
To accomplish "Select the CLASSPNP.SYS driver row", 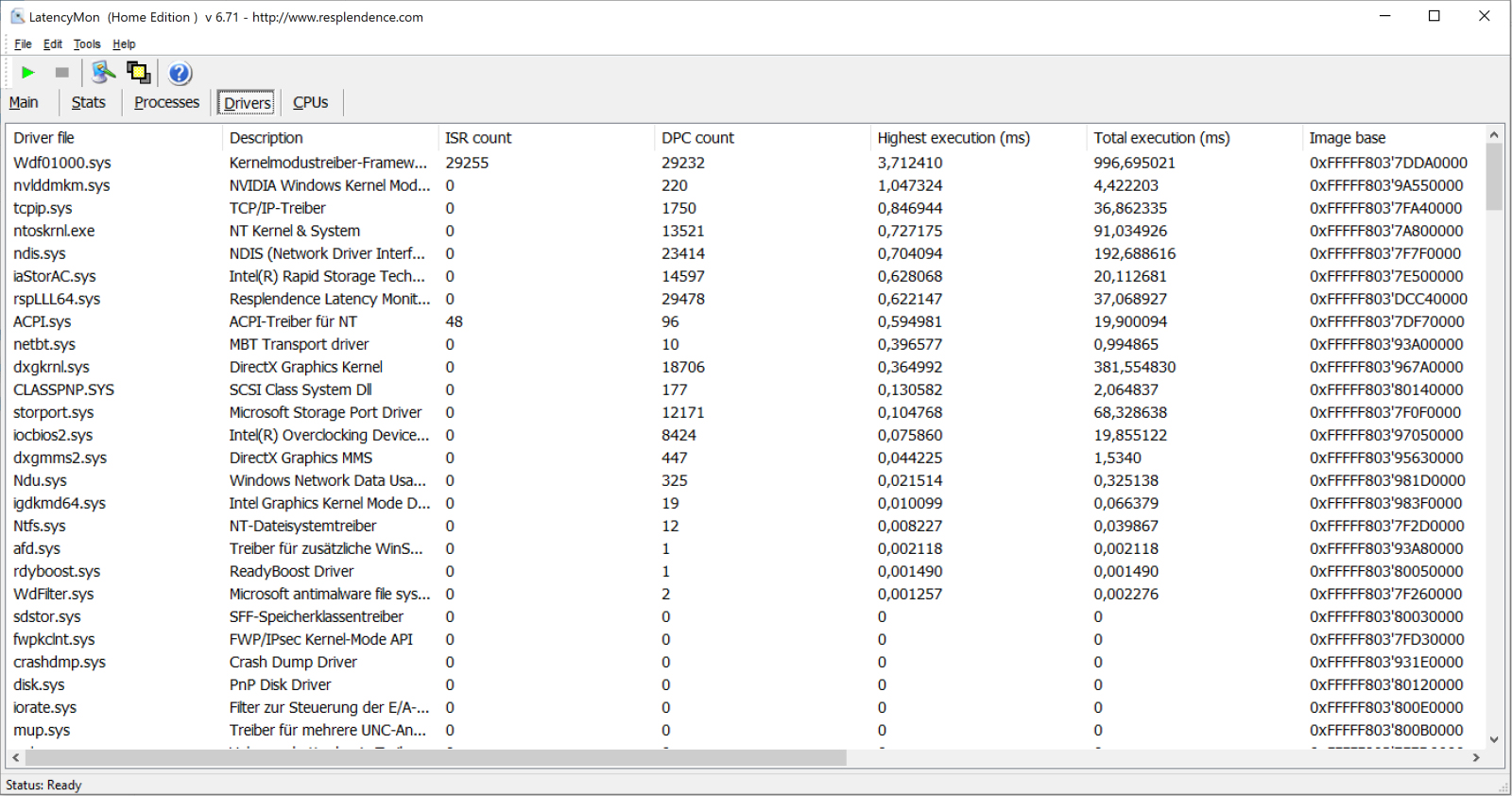I will (745, 389).
